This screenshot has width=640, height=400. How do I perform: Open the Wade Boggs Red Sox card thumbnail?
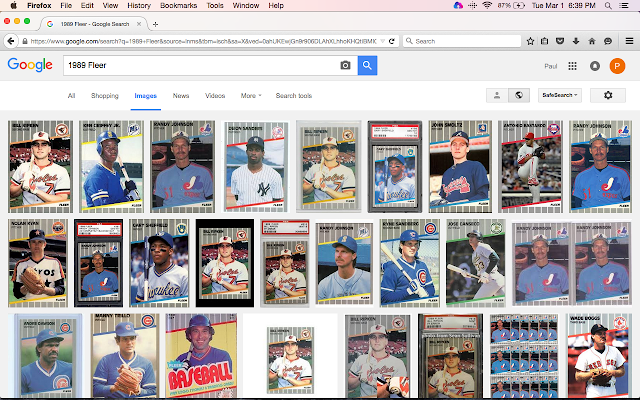(x=599, y=356)
